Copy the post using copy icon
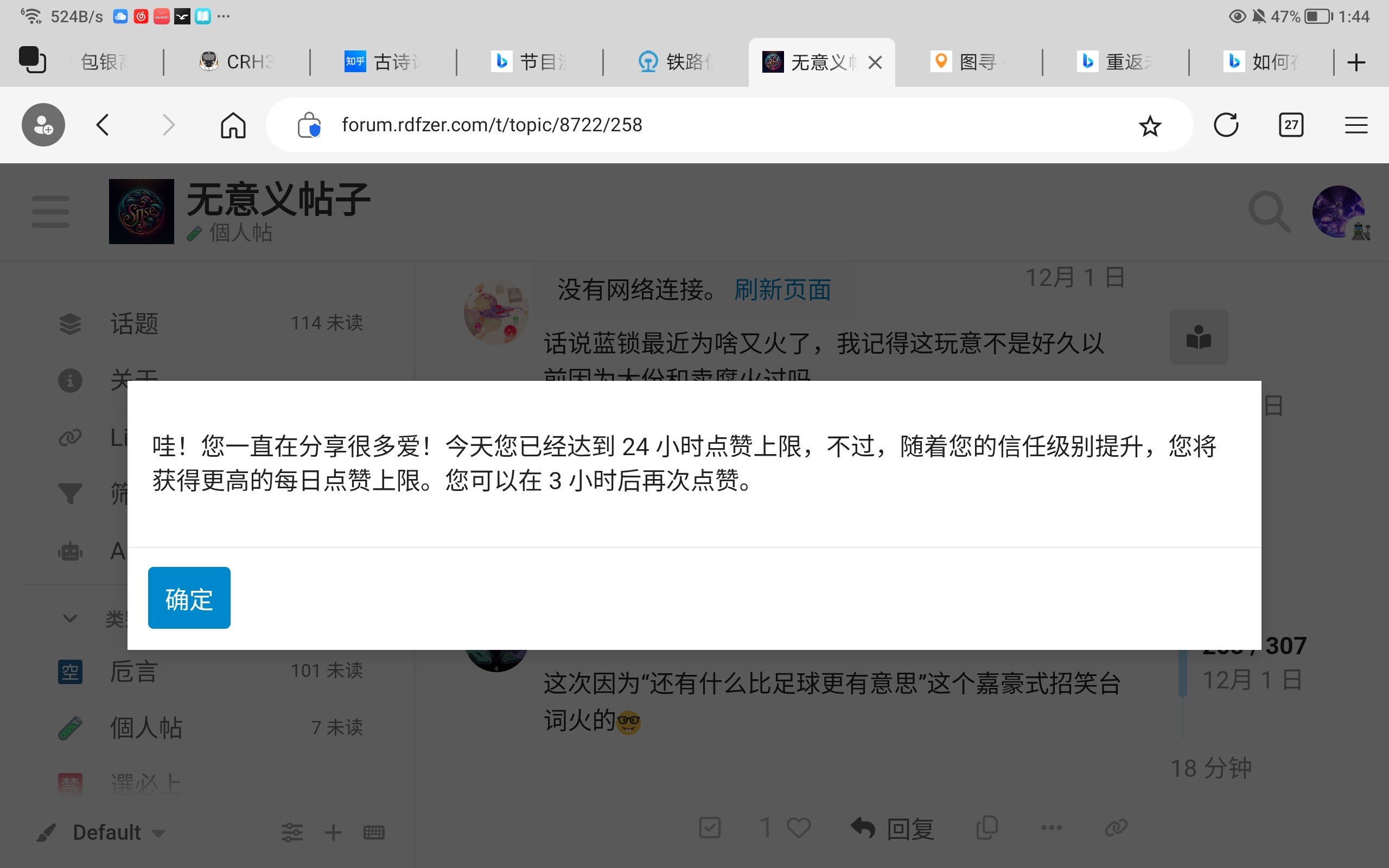Image resolution: width=1389 pixels, height=868 pixels. click(x=986, y=827)
